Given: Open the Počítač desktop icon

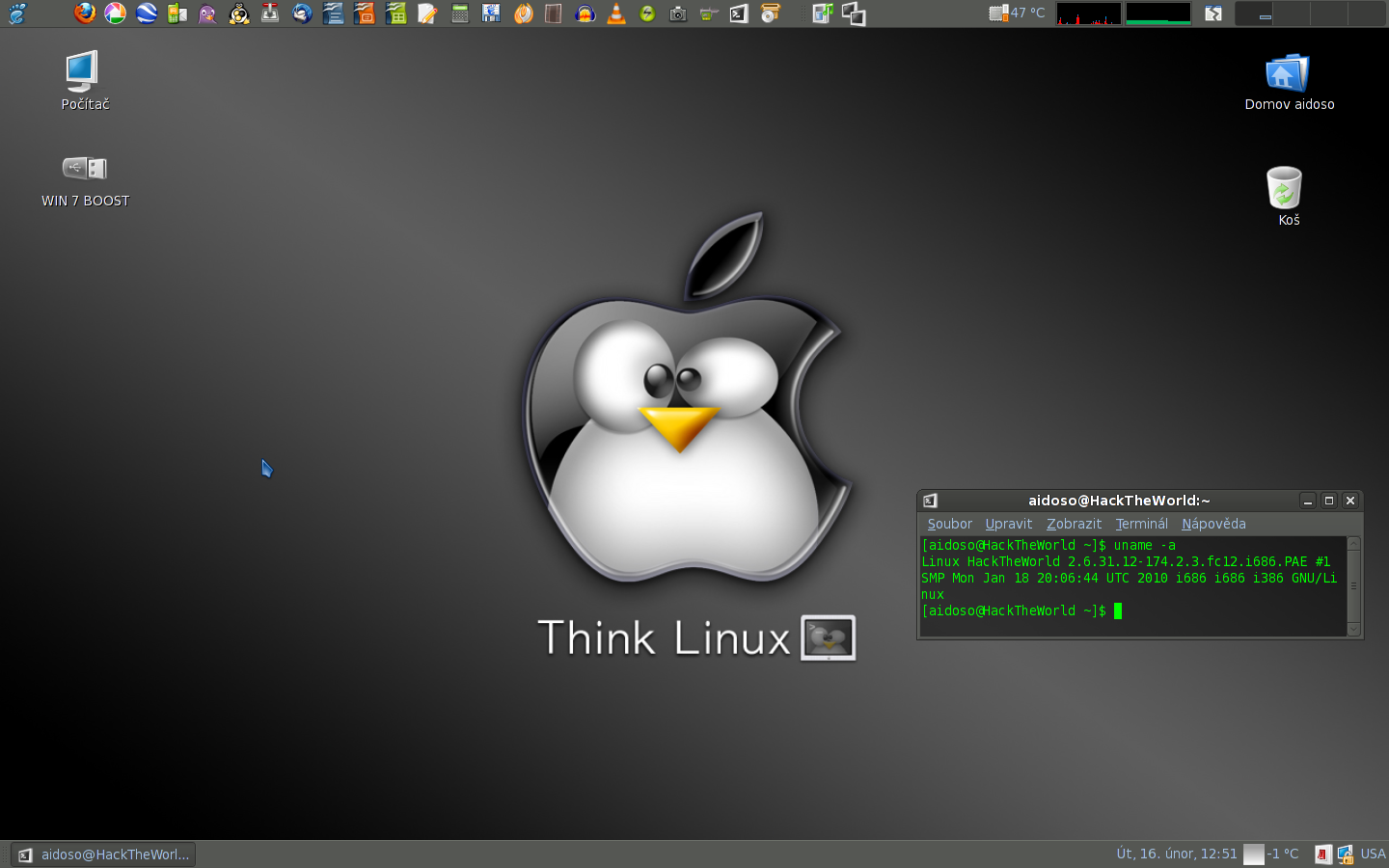Looking at the screenshot, I should click(85, 81).
